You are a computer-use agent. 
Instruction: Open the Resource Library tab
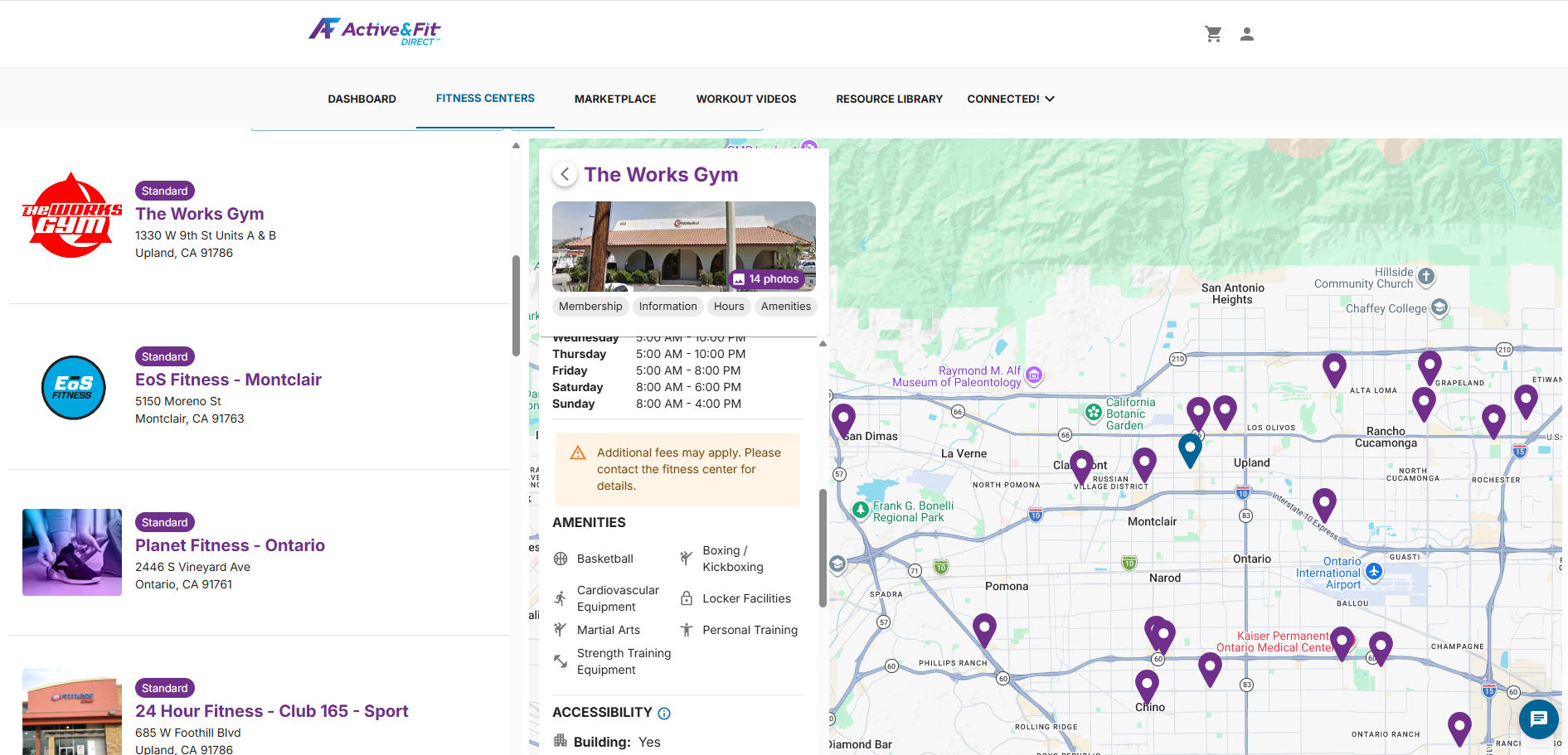coord(889,99)
